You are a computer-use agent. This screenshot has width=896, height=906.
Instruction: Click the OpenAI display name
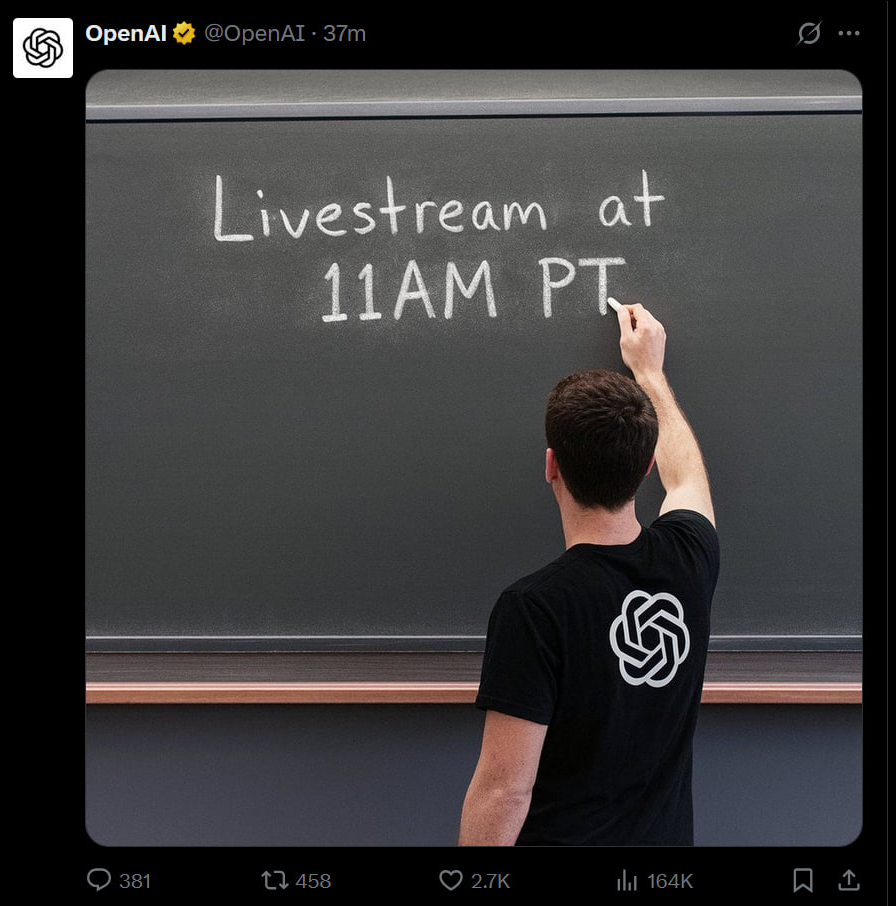tap(126, 34)
